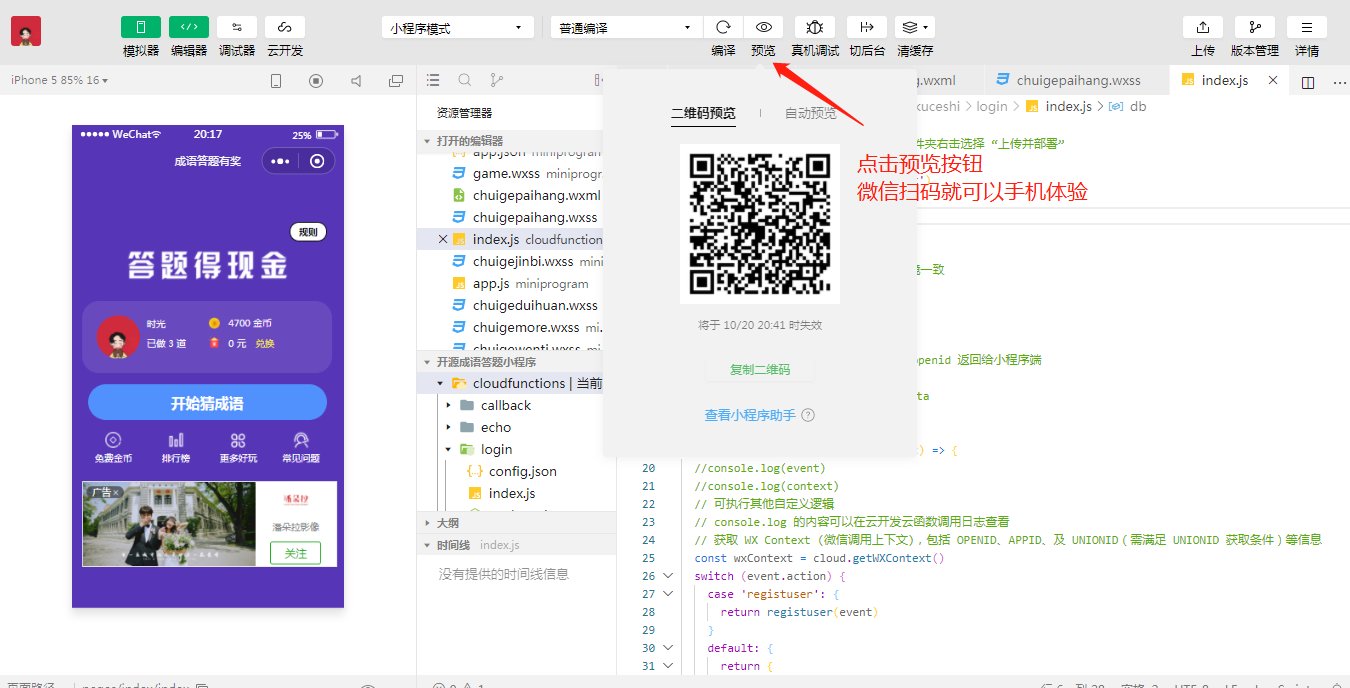This screenshot has width=1350, height=688.
Task: Click the db breadcrumb symbol
Action: pos(1128,106)
